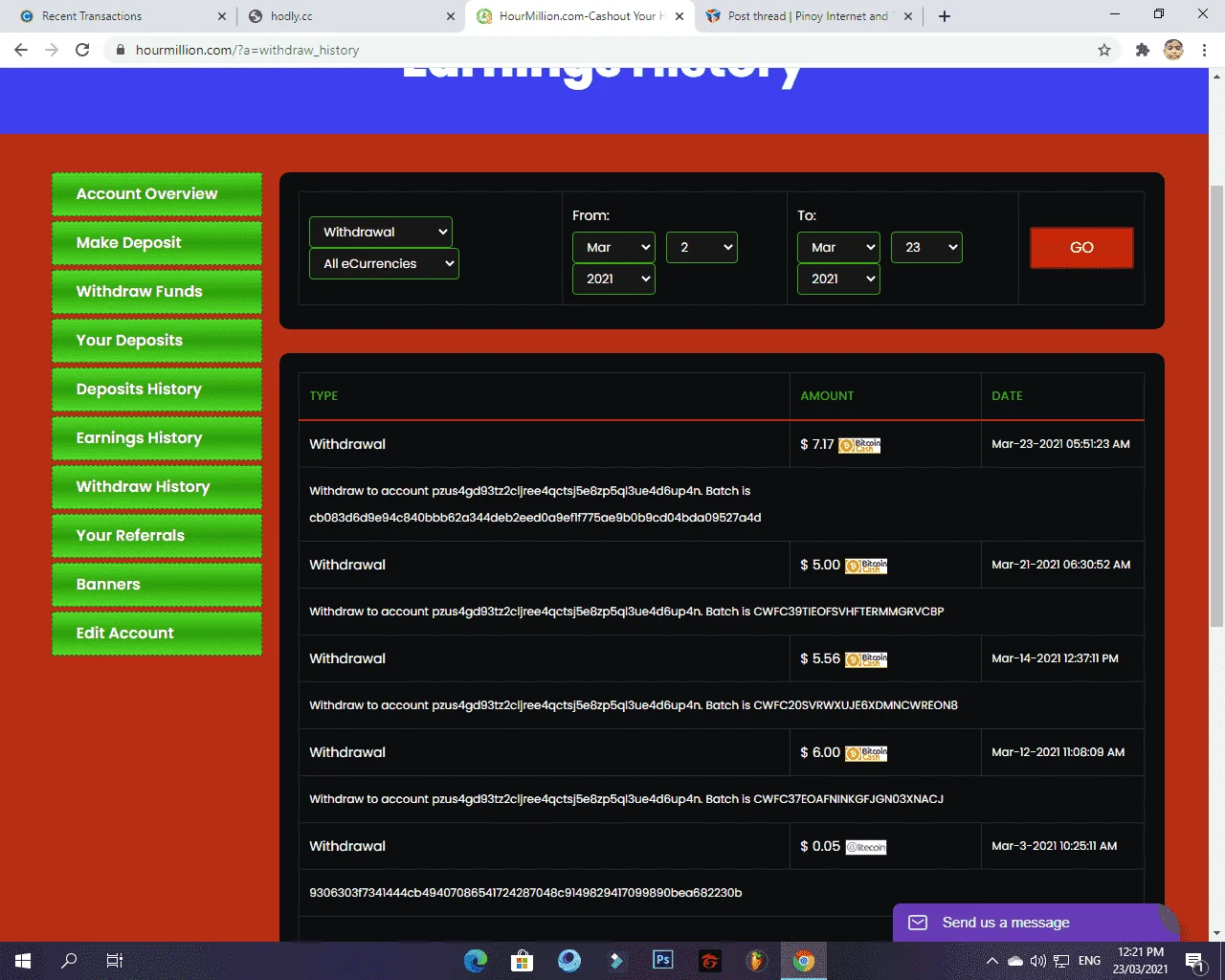
Task: Open Task View on taskbar
Action: click(115, 961)
